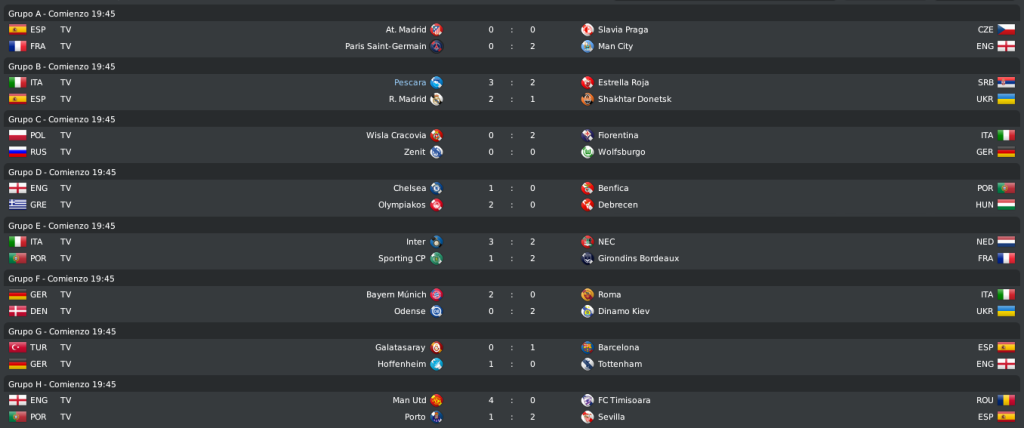Click the Turkish flag beside TUR
Screen dimensions: 1024x428
(18, 348)
